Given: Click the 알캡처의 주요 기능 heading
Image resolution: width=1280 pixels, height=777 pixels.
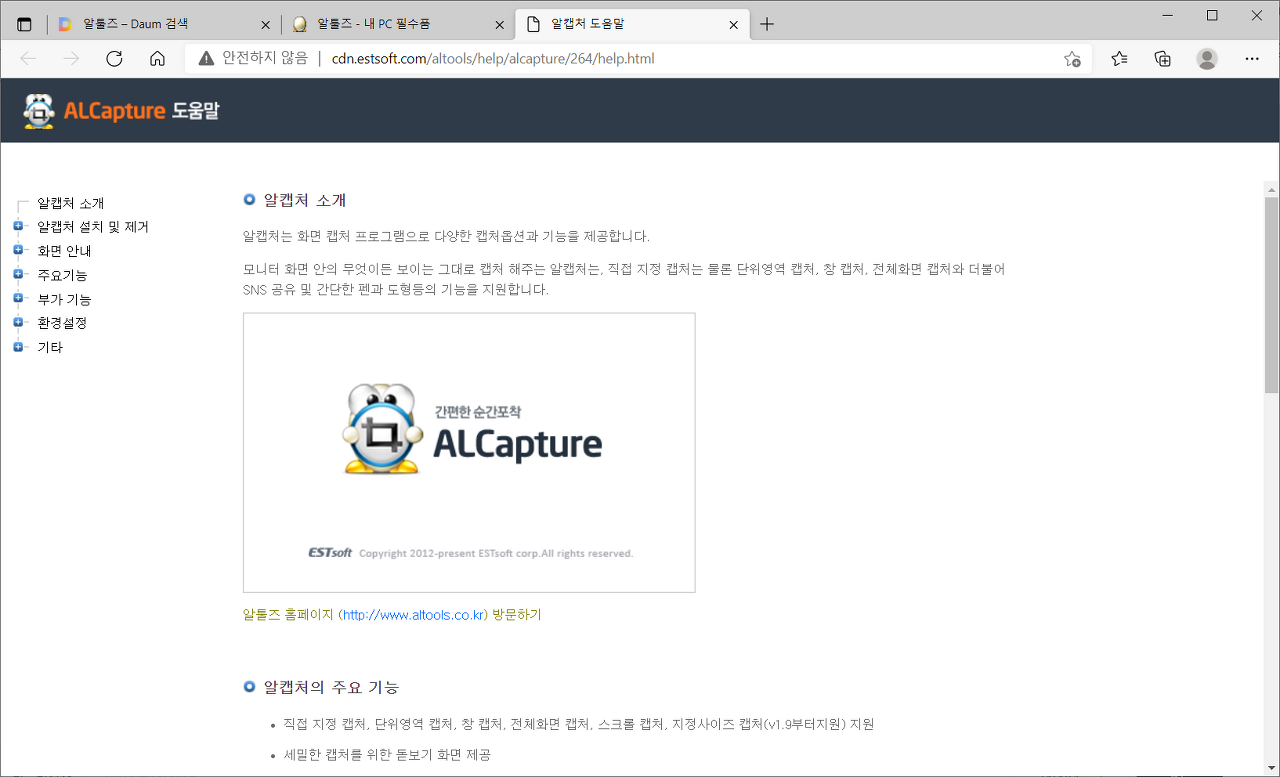Looking at the screenshot, I should 331,687.
